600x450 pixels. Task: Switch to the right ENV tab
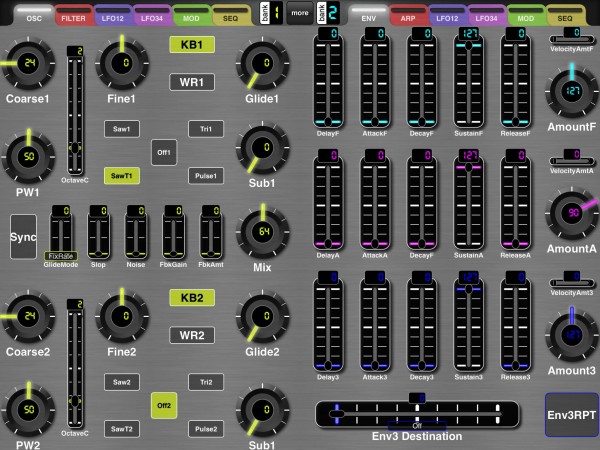pos(368,15)
